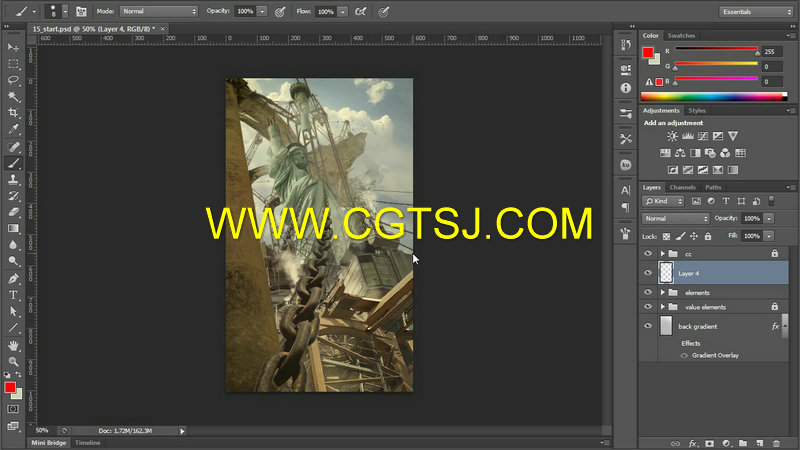Expand the value elements group
This screenshot has width=800, height=450.
click(662, 307)
